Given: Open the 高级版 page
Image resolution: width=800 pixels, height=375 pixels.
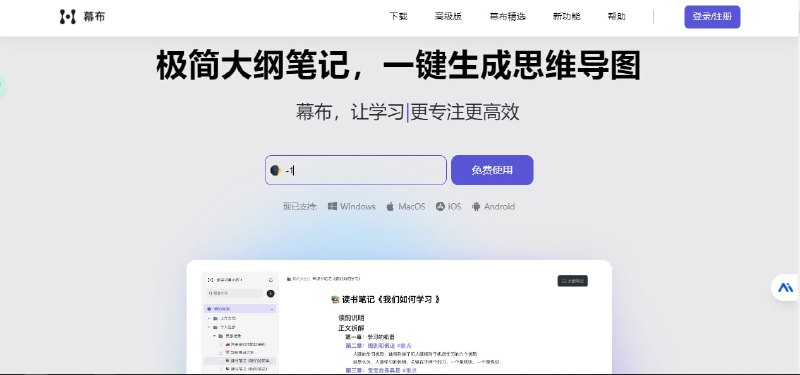Looking at the screenshot, I should coord(448,16).
